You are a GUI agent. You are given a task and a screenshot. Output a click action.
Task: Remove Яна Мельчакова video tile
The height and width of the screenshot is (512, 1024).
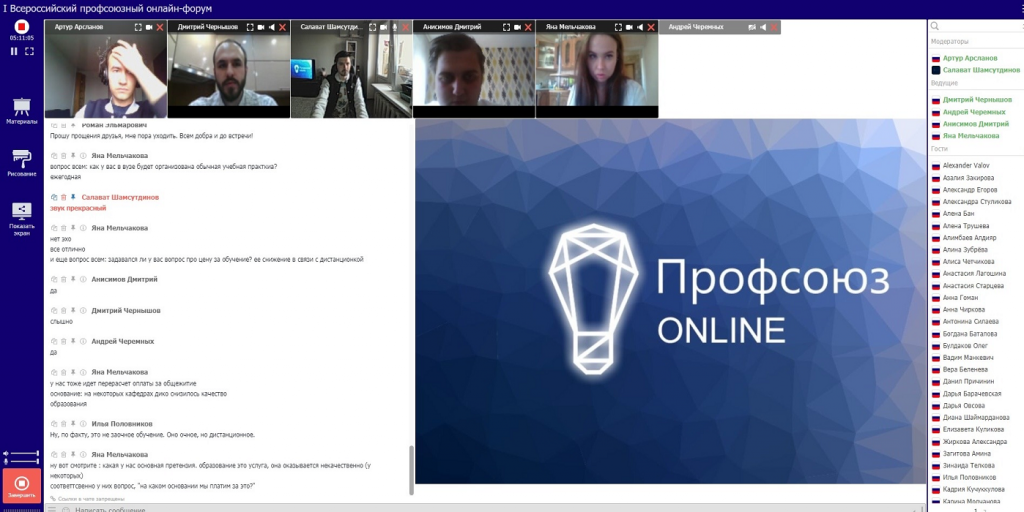[651, 27]
